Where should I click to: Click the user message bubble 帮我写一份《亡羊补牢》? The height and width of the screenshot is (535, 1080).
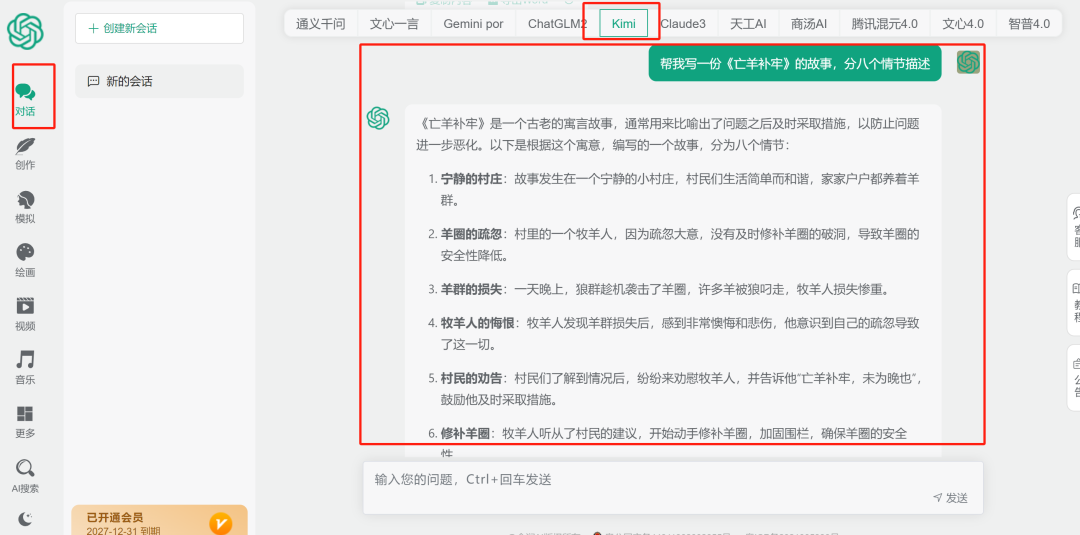[x=795, y=64]
